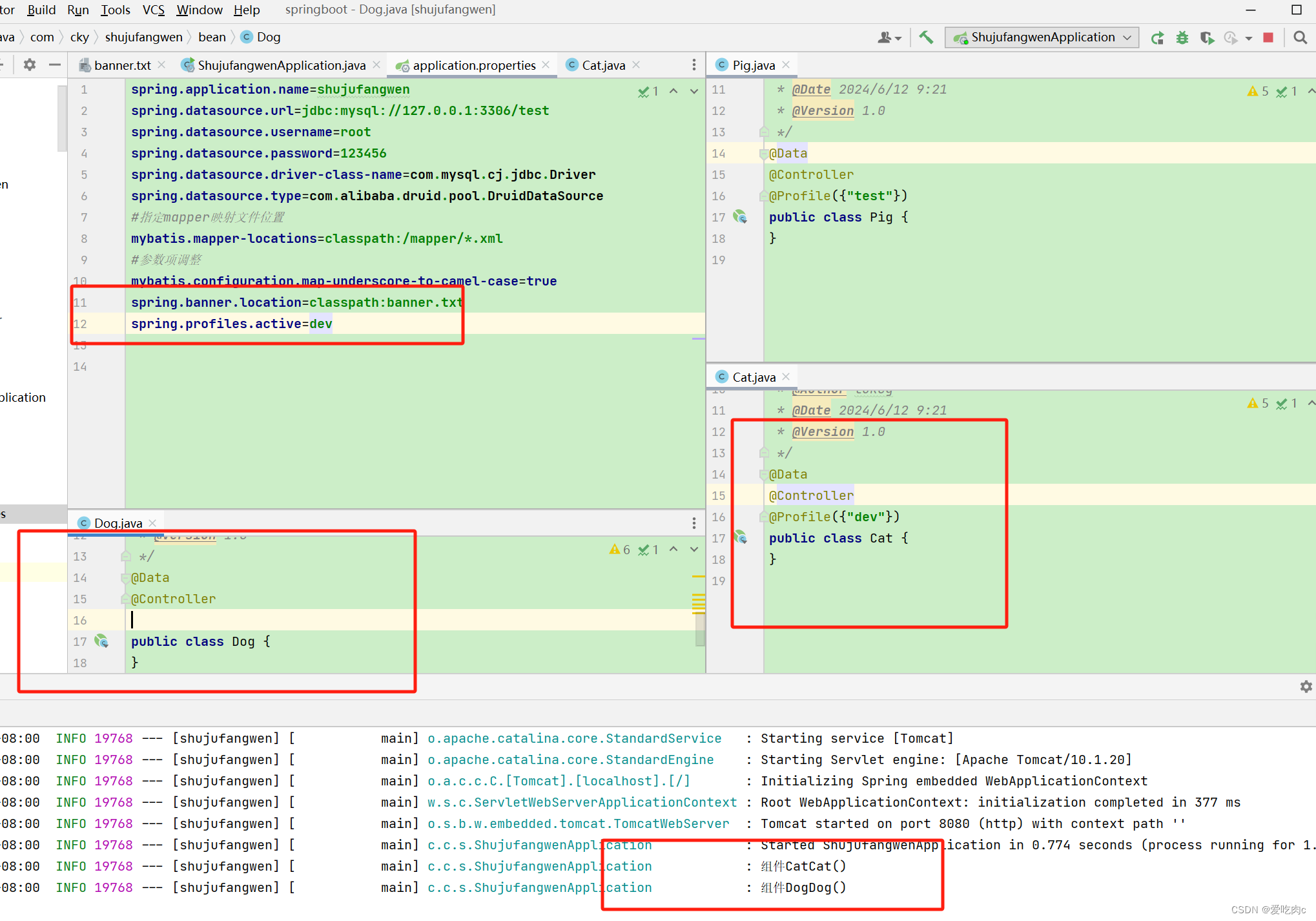This screenshot has width=1316, height=921.
Task: Fold the Pig.java comment block end marker
Action: click(x=765, y=132)
